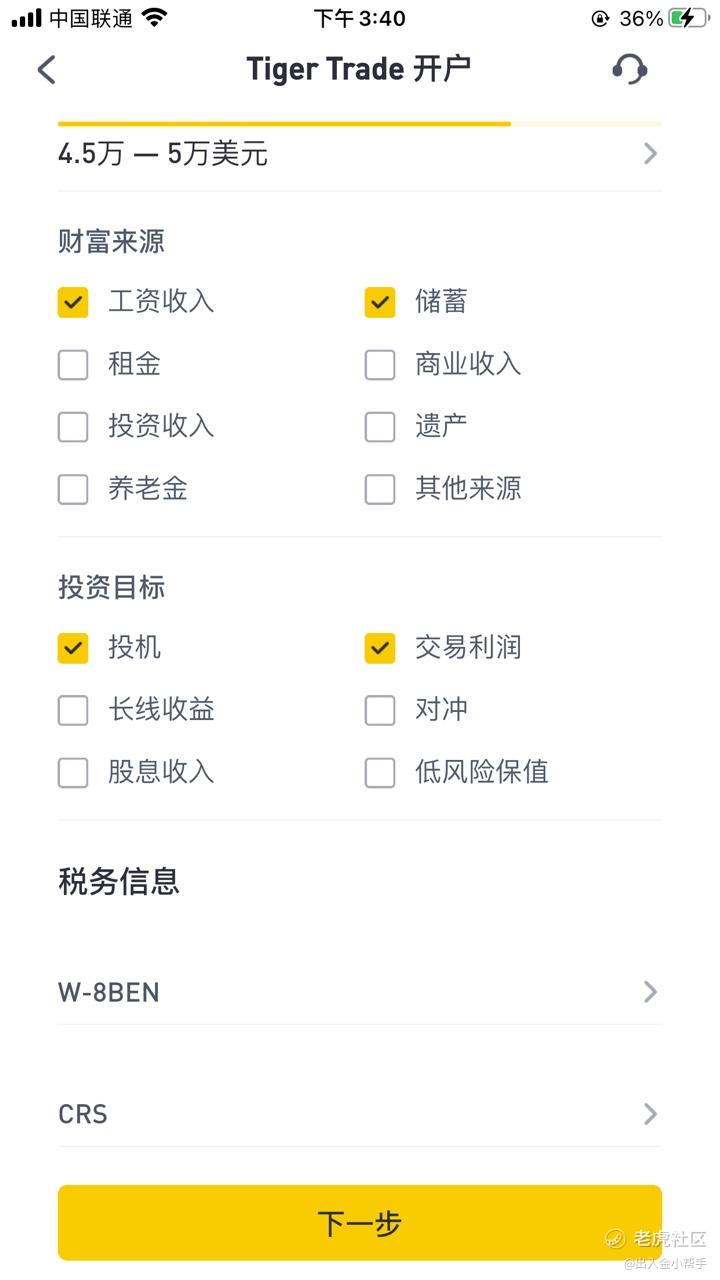Tap the 养老金 option label
The image size is (720, 1280).
148,489
